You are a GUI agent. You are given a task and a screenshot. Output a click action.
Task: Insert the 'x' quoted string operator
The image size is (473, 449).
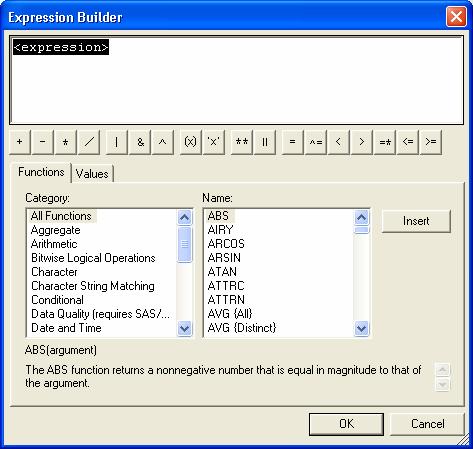coord(214,142)
